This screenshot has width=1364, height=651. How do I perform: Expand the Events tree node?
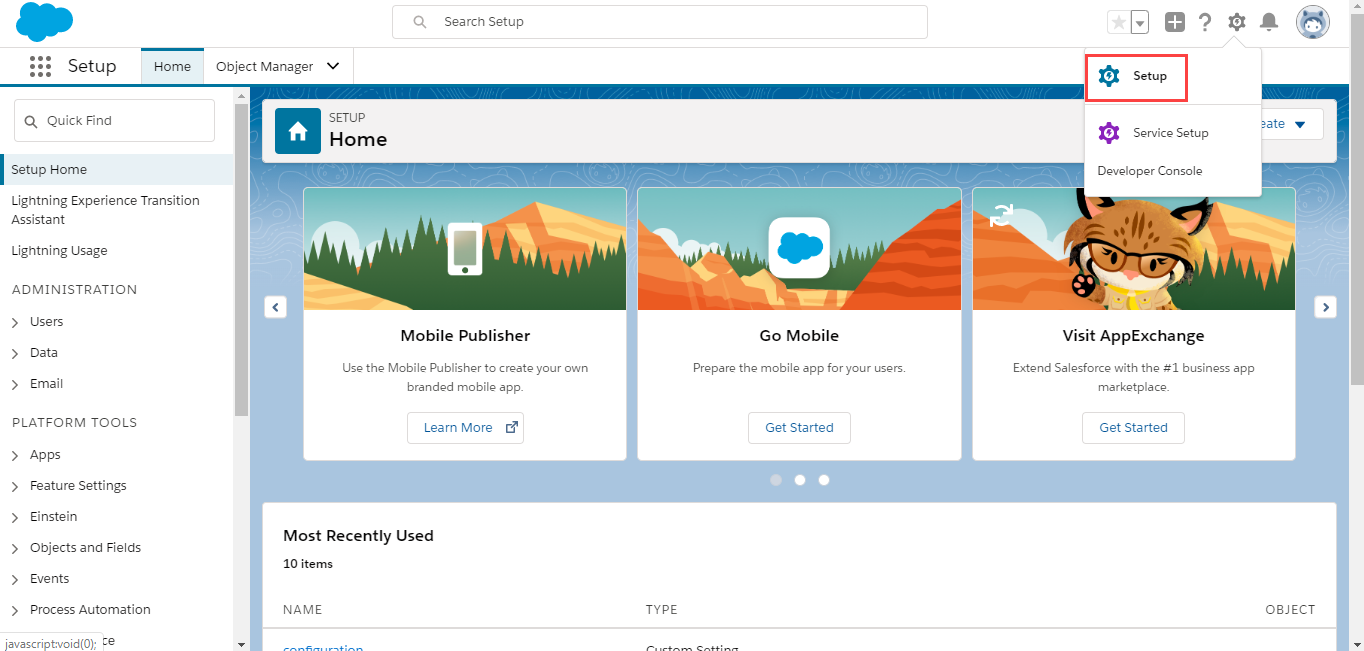tap(15, 579)
